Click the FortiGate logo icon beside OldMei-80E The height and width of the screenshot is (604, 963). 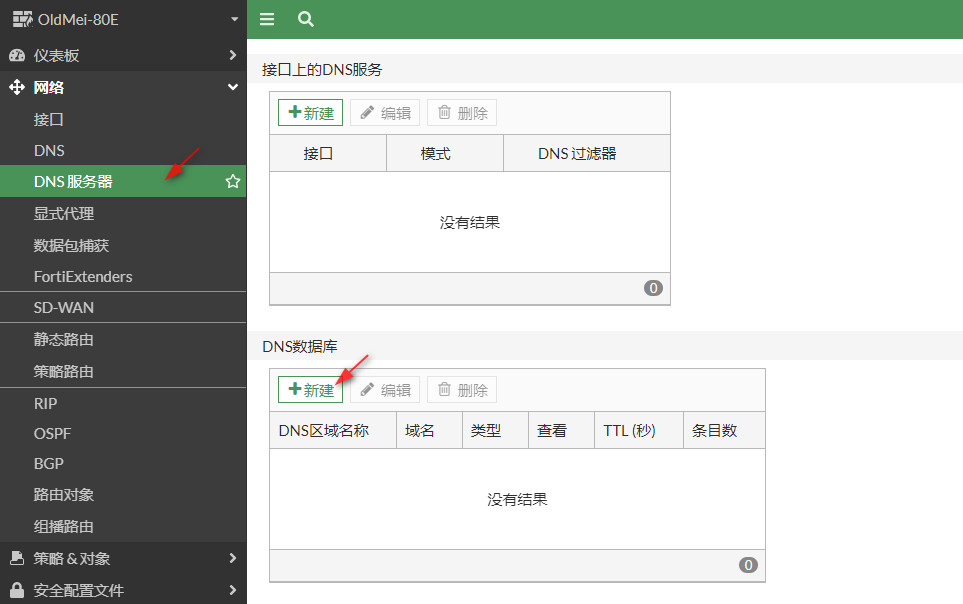(23, 19)
